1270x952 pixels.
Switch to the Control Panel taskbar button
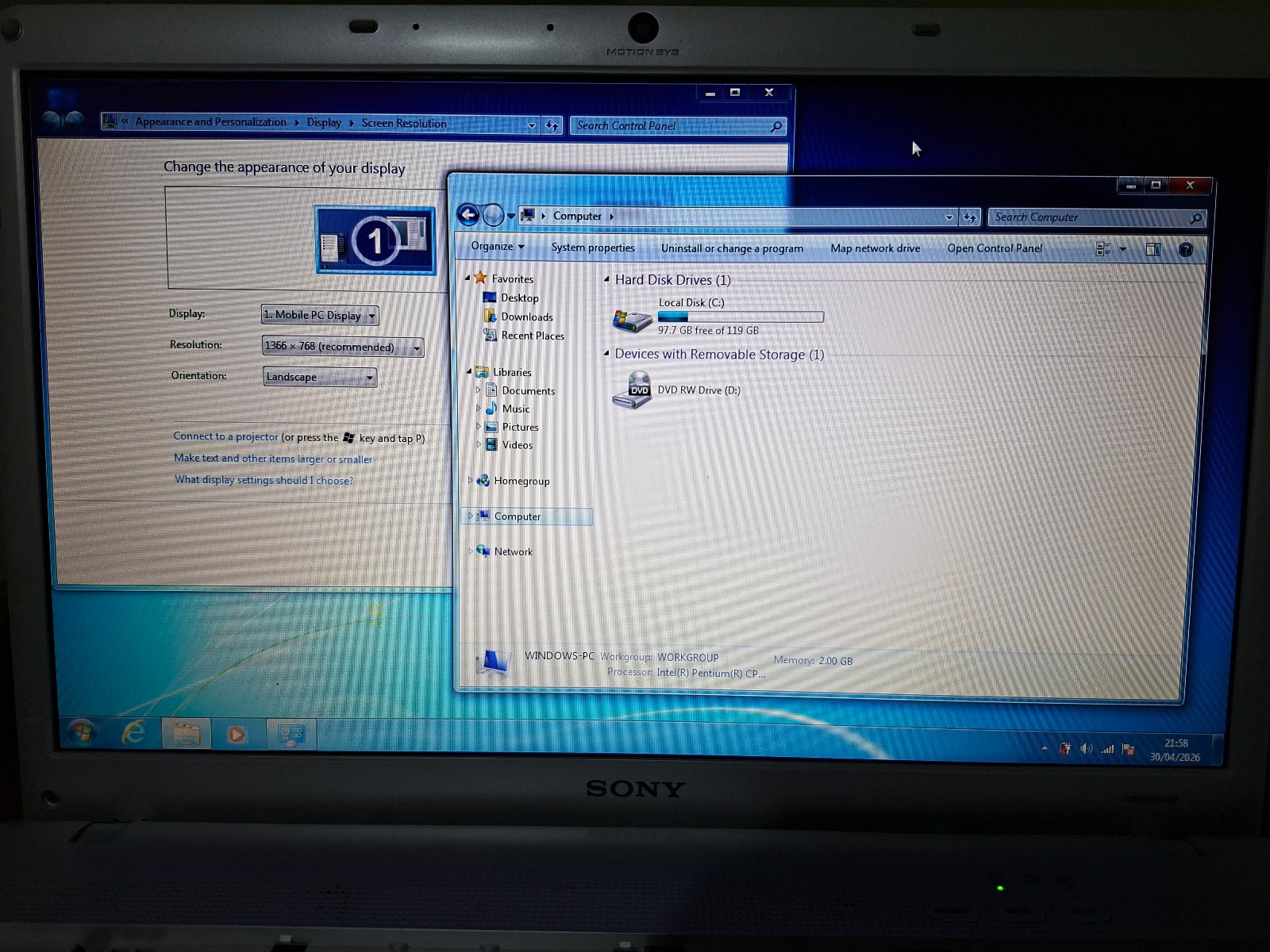click(291, 735)
